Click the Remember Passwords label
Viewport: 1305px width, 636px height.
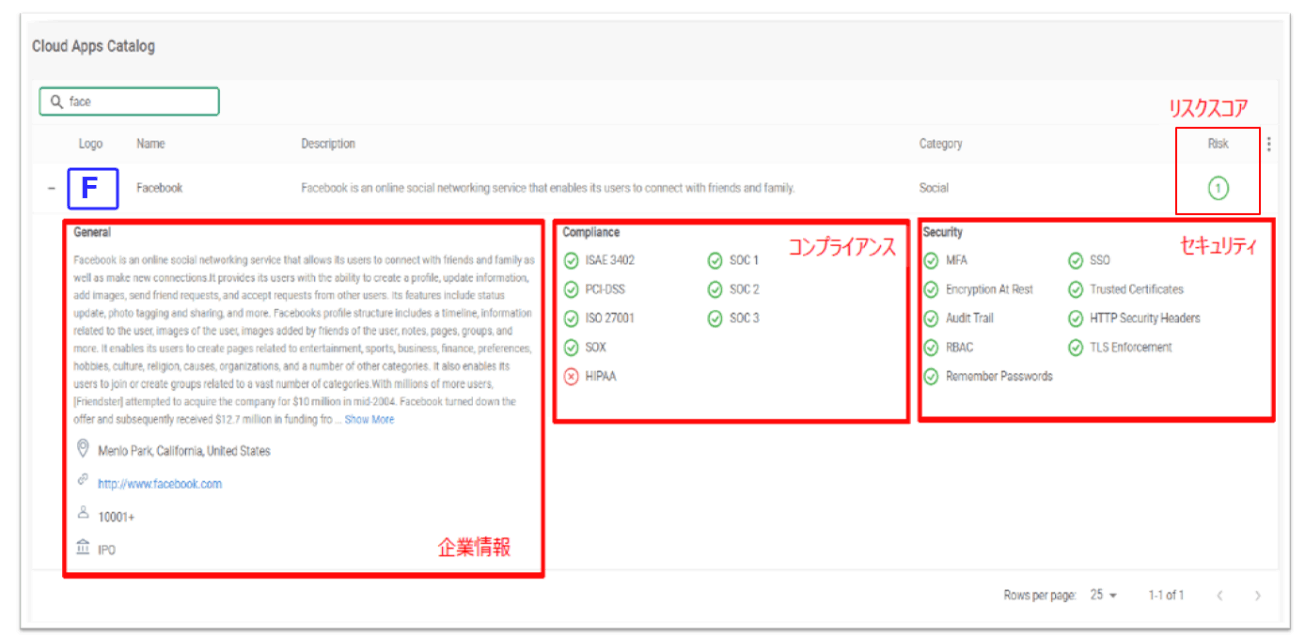click(999, 377)
